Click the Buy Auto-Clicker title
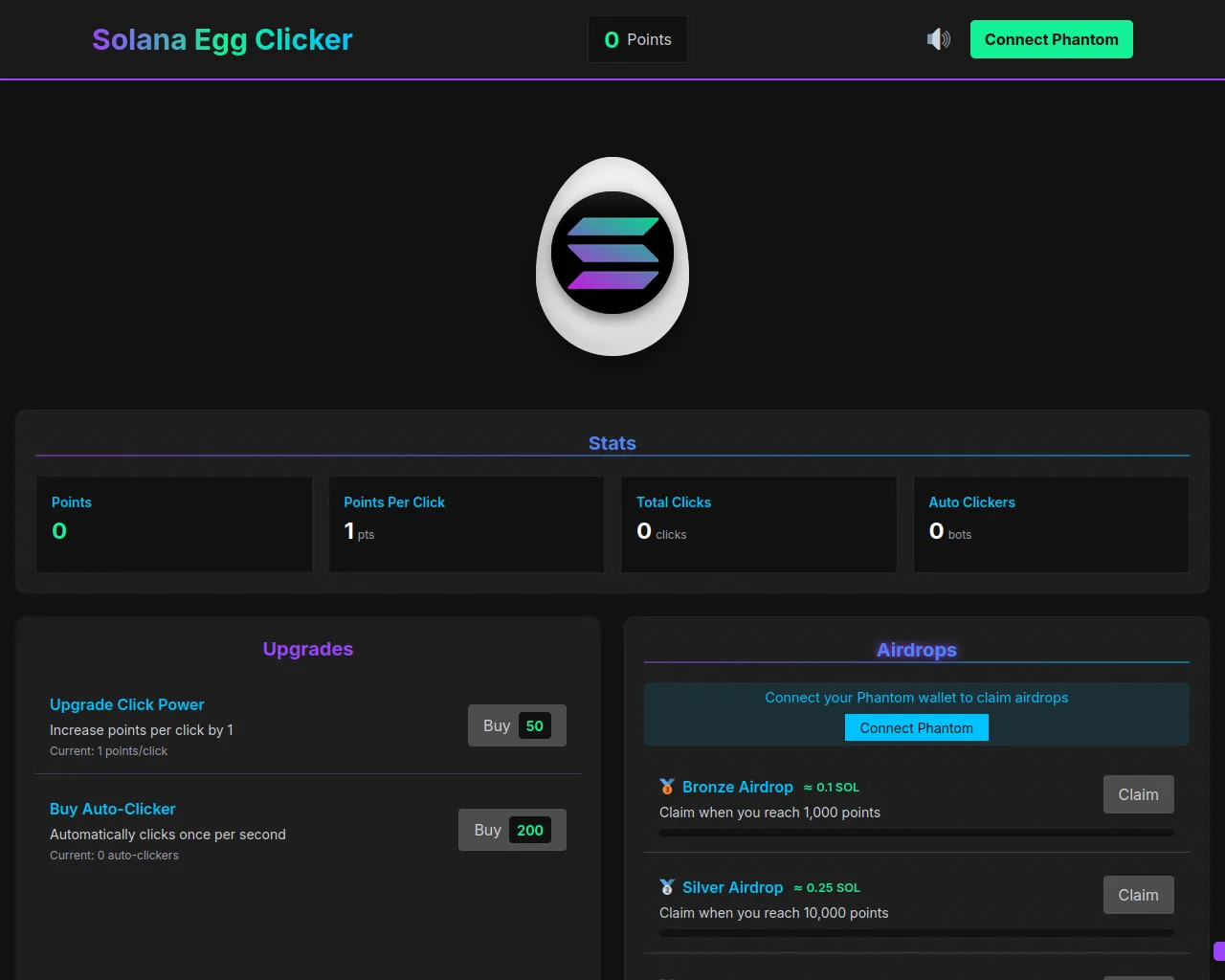Viewport: 1225px width, 980px height. 113,809
